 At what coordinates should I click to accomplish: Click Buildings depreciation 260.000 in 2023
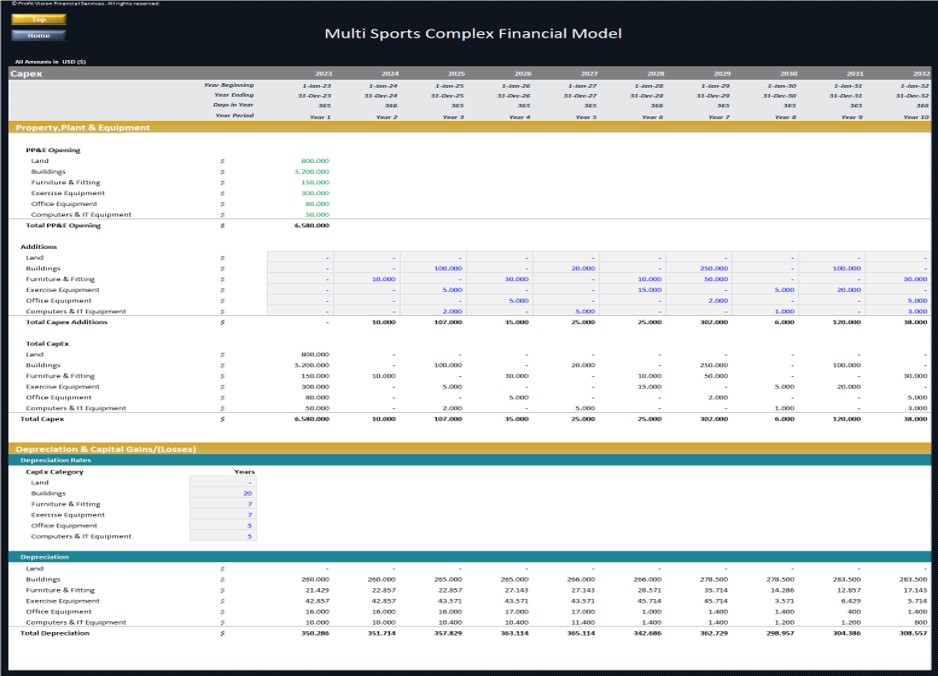point(315,580)
